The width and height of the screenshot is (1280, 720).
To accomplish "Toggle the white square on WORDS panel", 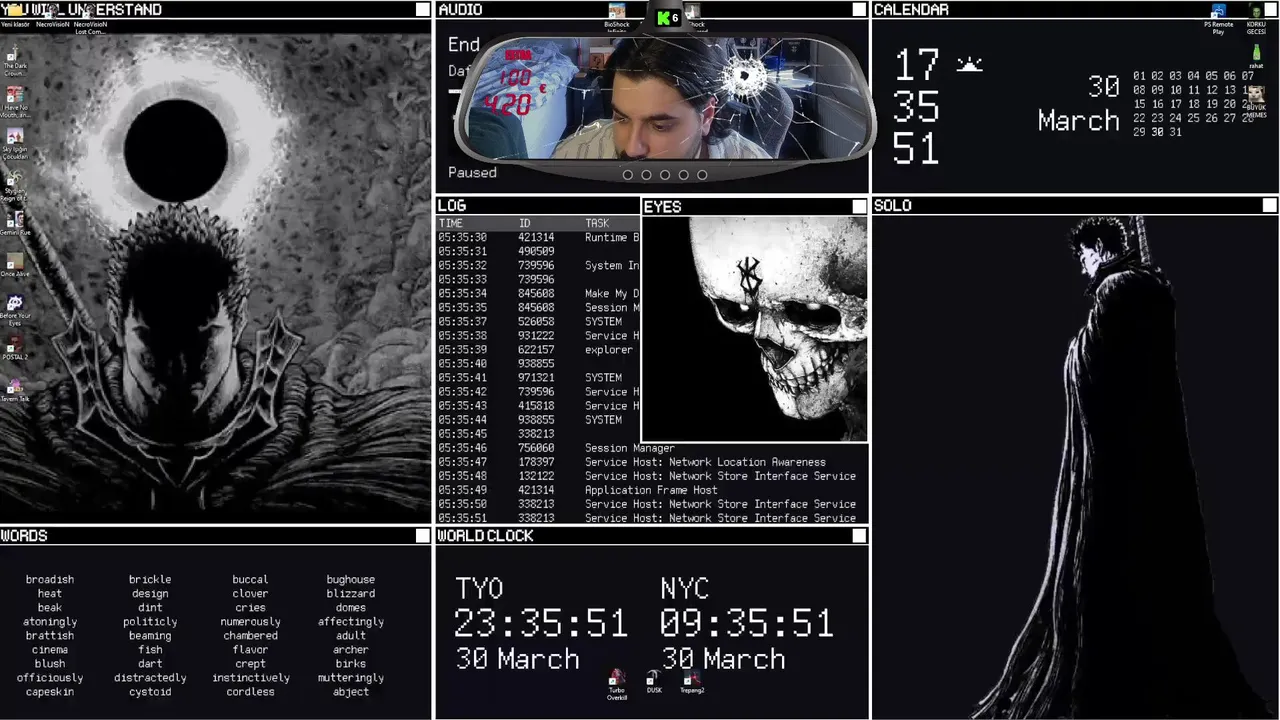I will click(423, 536).
